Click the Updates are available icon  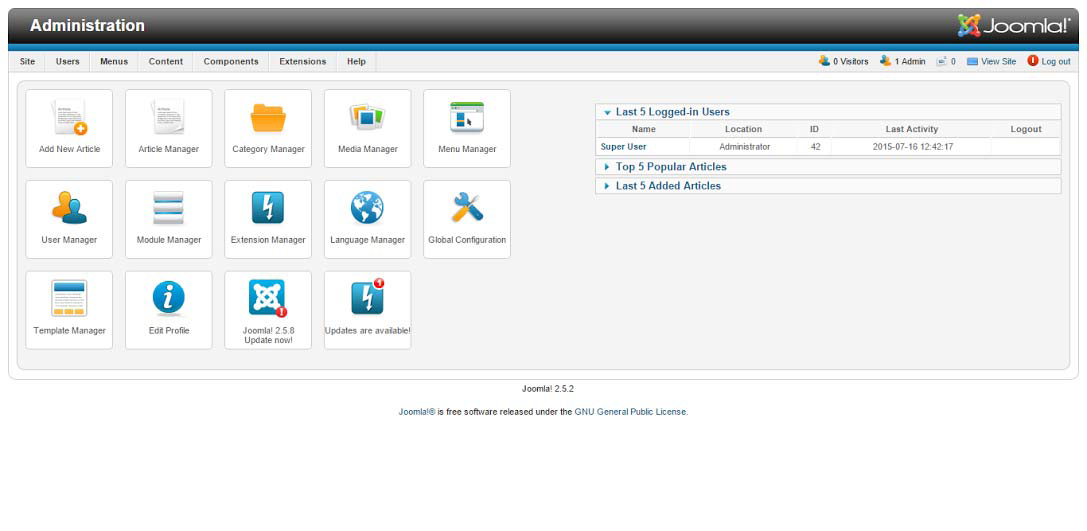pos(367,297)
